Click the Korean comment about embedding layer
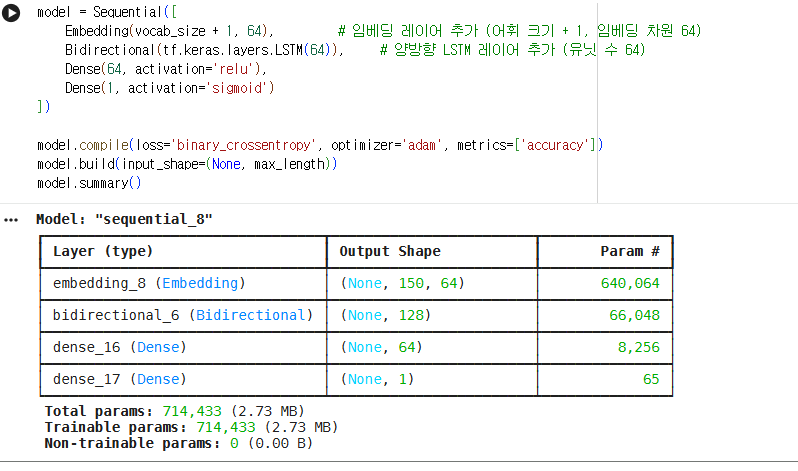 [520, 31]
